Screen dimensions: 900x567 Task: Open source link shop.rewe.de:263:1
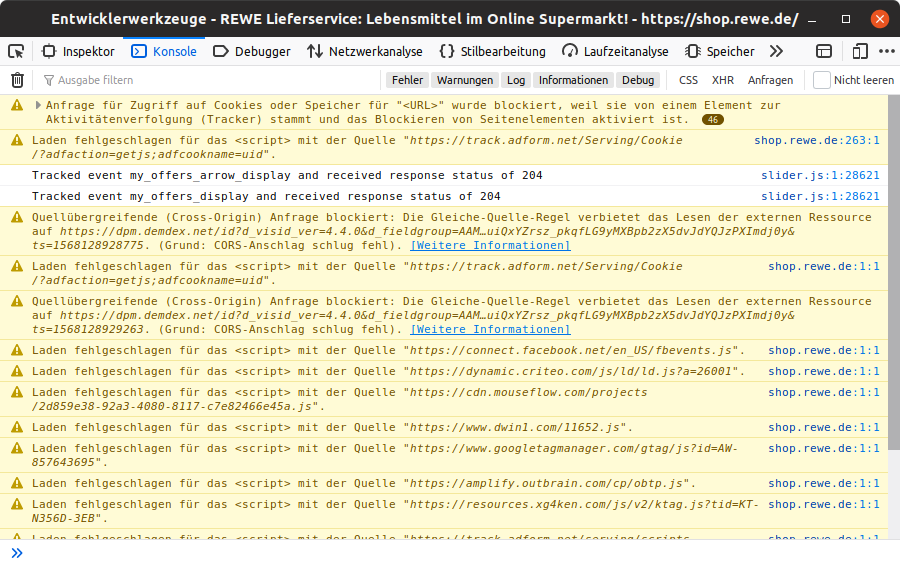[x=816, y=141]
